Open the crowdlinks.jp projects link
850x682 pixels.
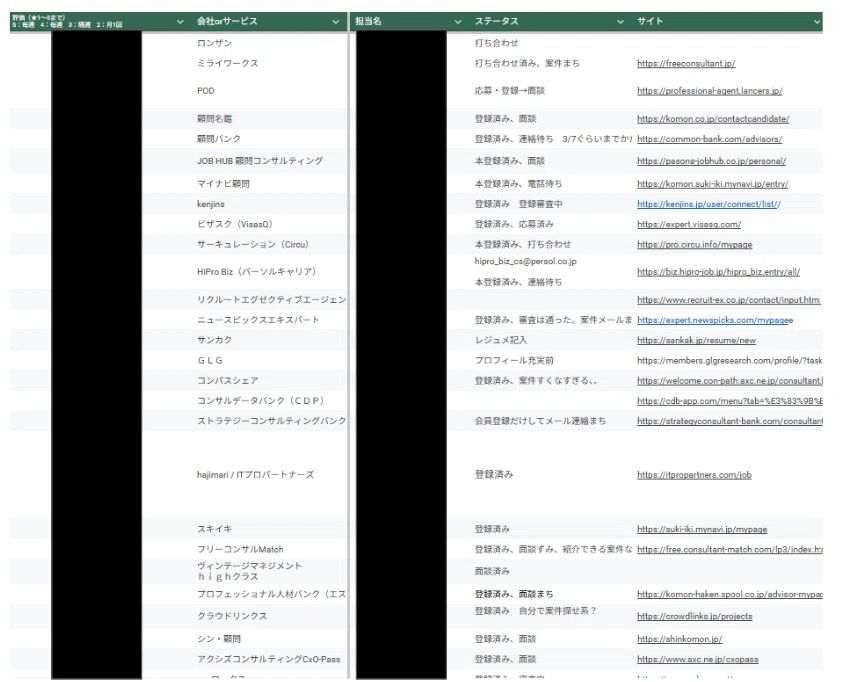[x=694, y=616]
